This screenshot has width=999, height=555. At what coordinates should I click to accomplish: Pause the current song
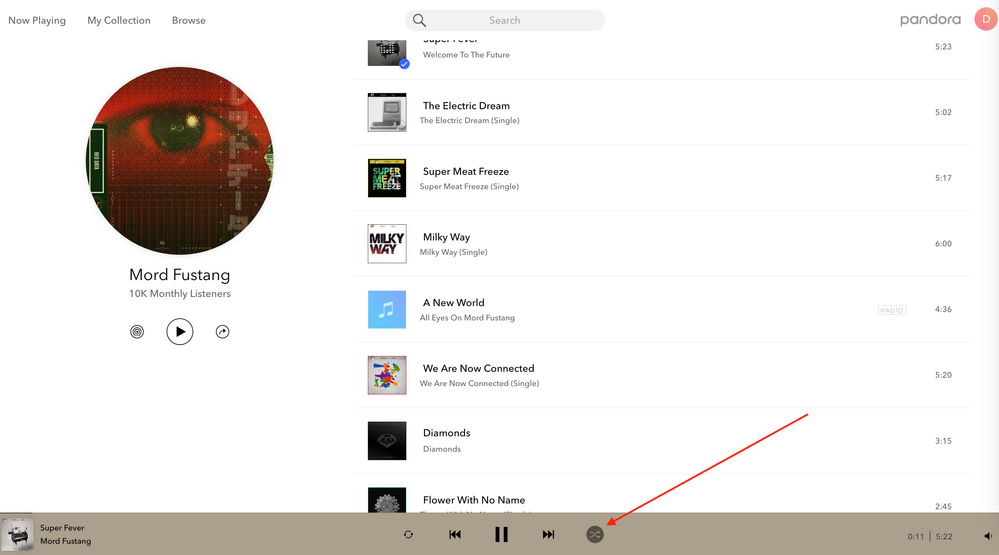[x=501, y=535]
